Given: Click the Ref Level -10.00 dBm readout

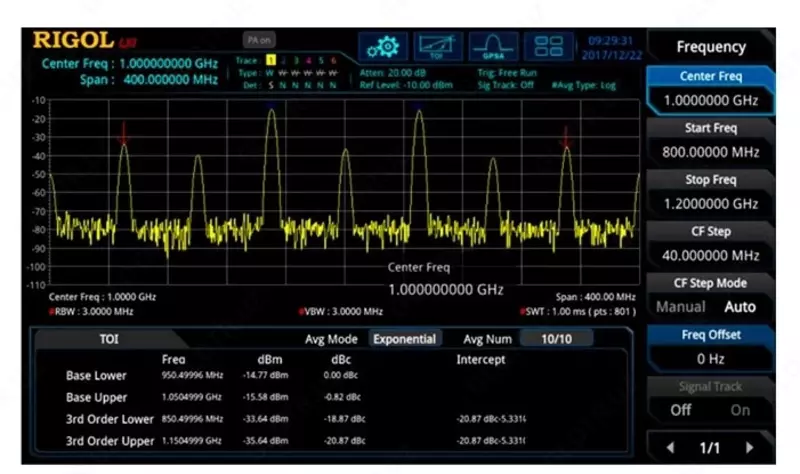Looking at the screenshot, I should [x=406, y=85].
